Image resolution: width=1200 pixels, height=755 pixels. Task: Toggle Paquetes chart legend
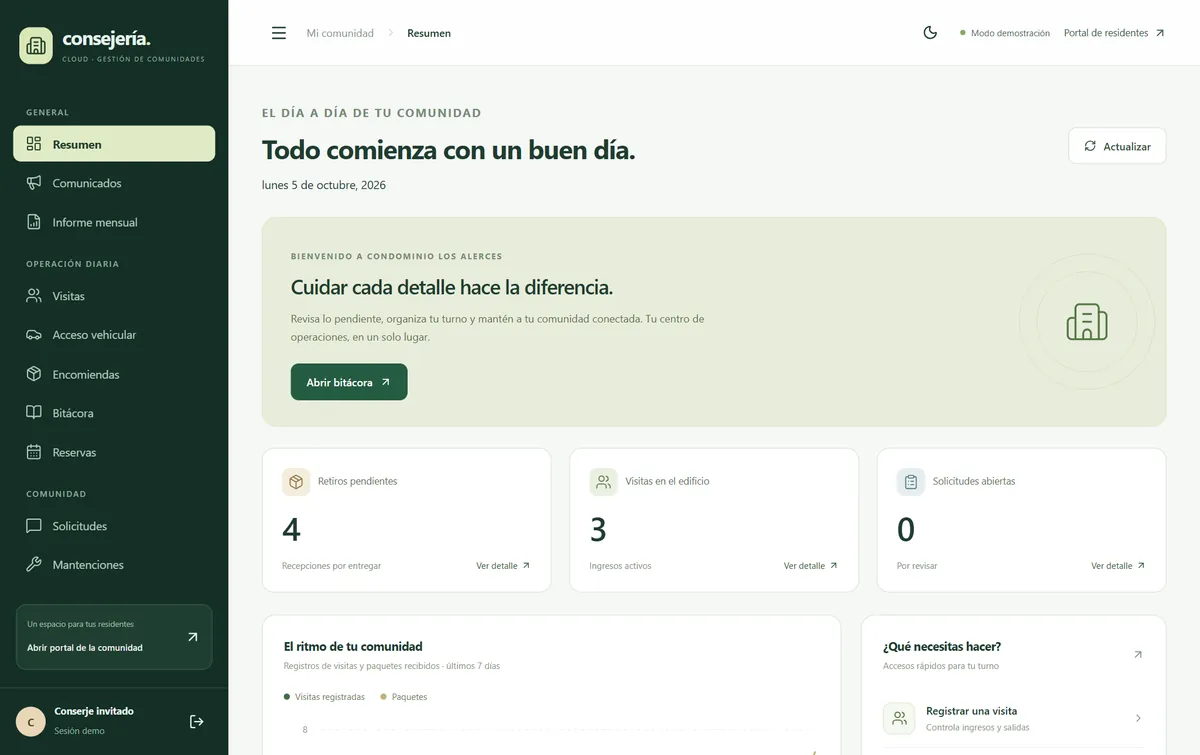[404, 697]
